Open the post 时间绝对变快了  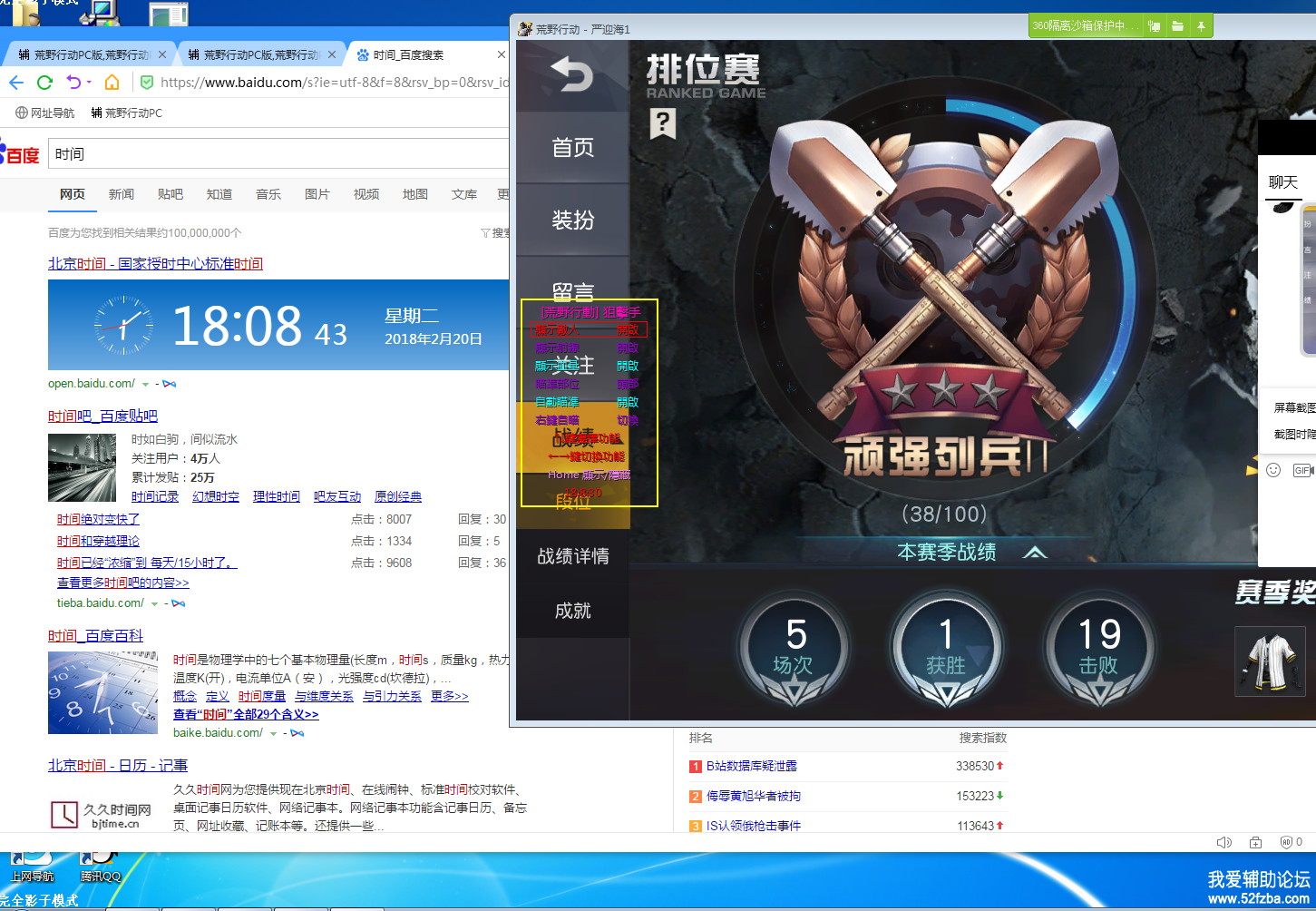pyautogui.click(x=98, y=519)
